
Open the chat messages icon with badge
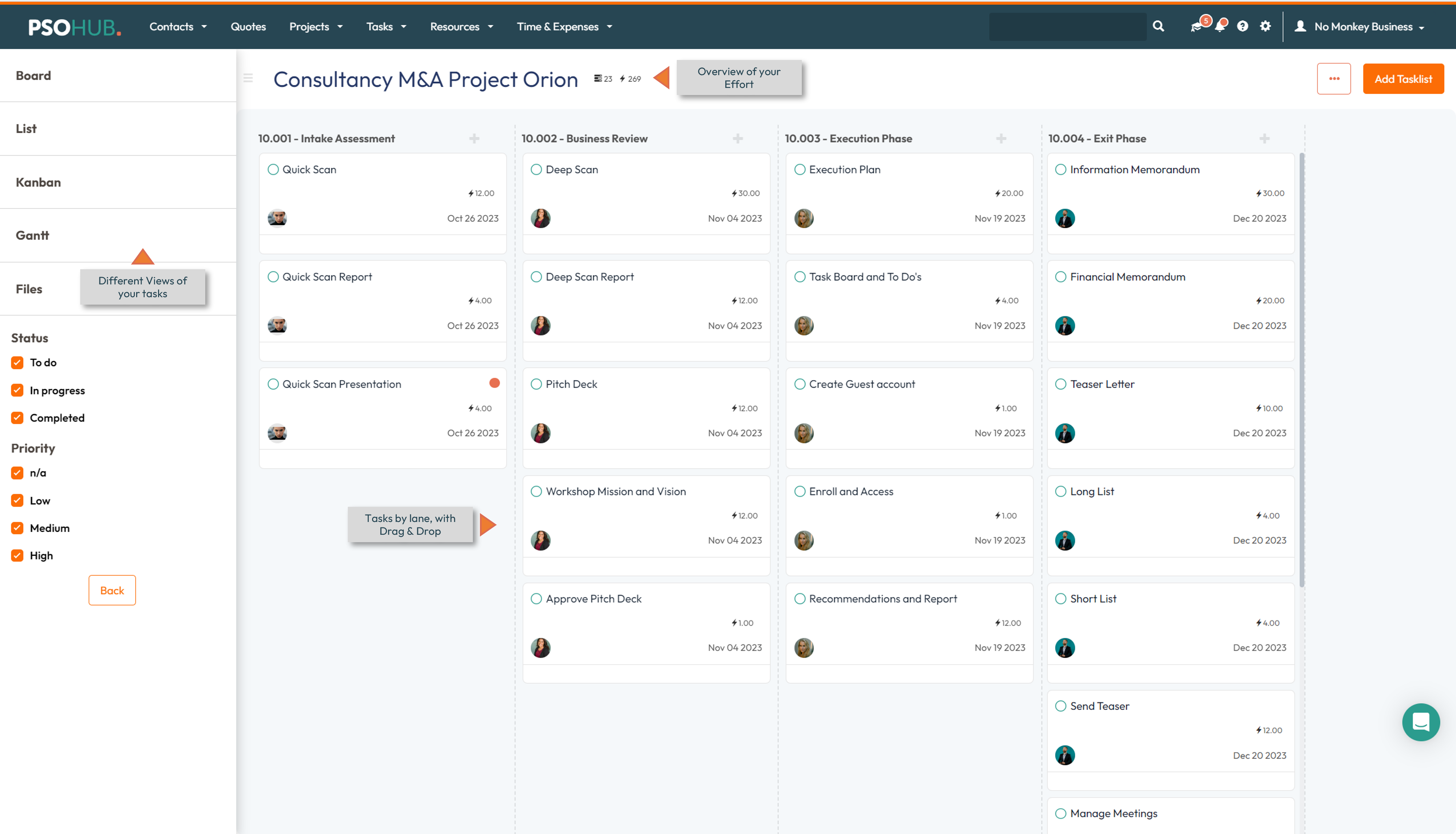1195,27
